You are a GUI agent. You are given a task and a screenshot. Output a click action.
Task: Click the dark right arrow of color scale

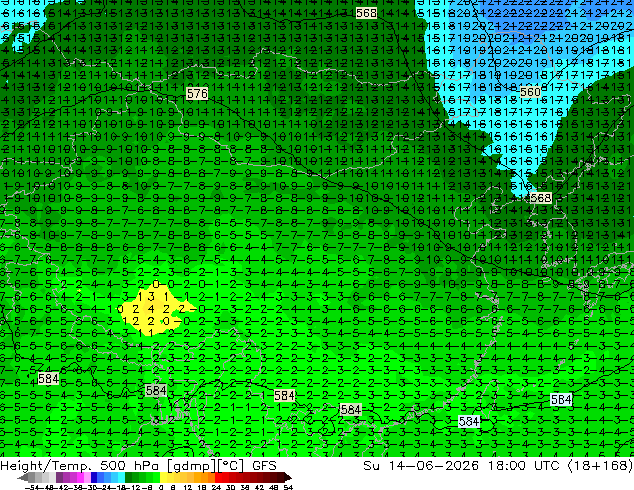(287, 478)
